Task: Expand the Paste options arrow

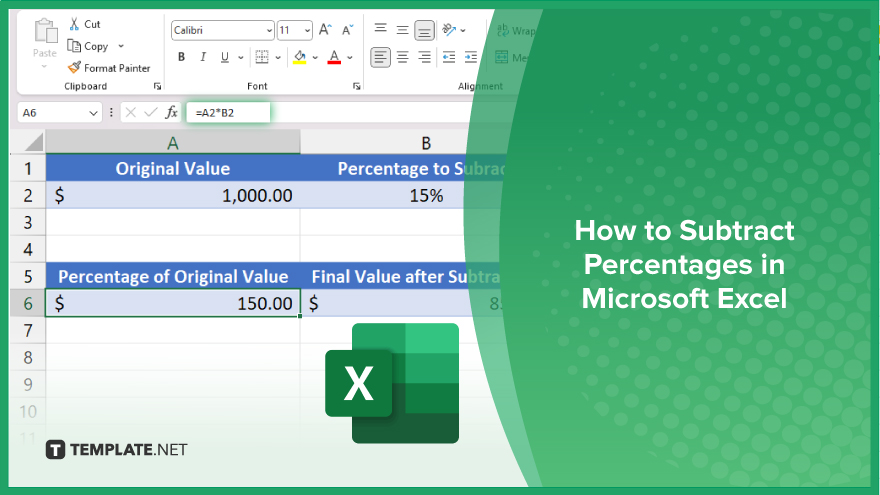Action: (x=44, y=67)
